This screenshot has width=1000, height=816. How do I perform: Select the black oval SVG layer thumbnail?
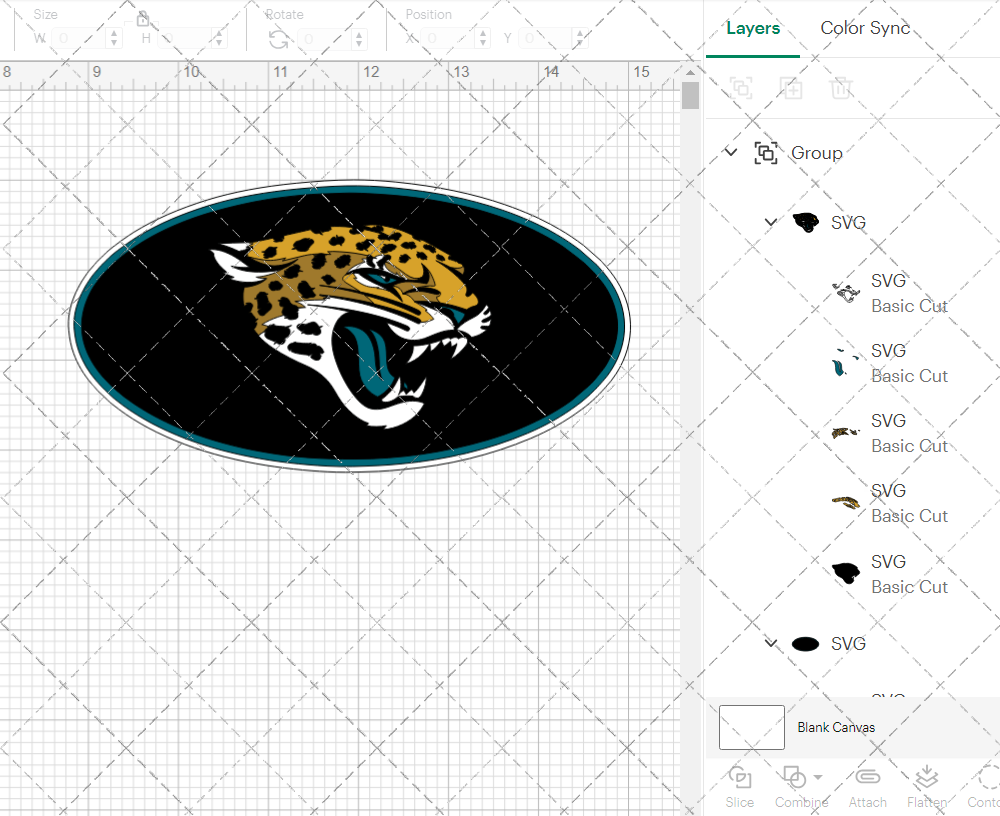(805, 644)
